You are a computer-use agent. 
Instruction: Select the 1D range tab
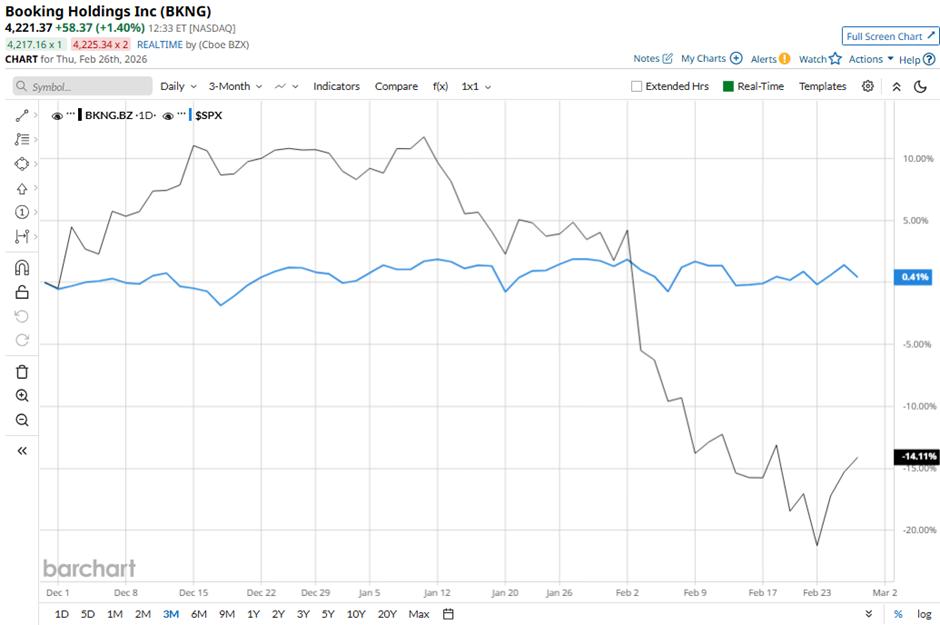(x=62, y=614)
